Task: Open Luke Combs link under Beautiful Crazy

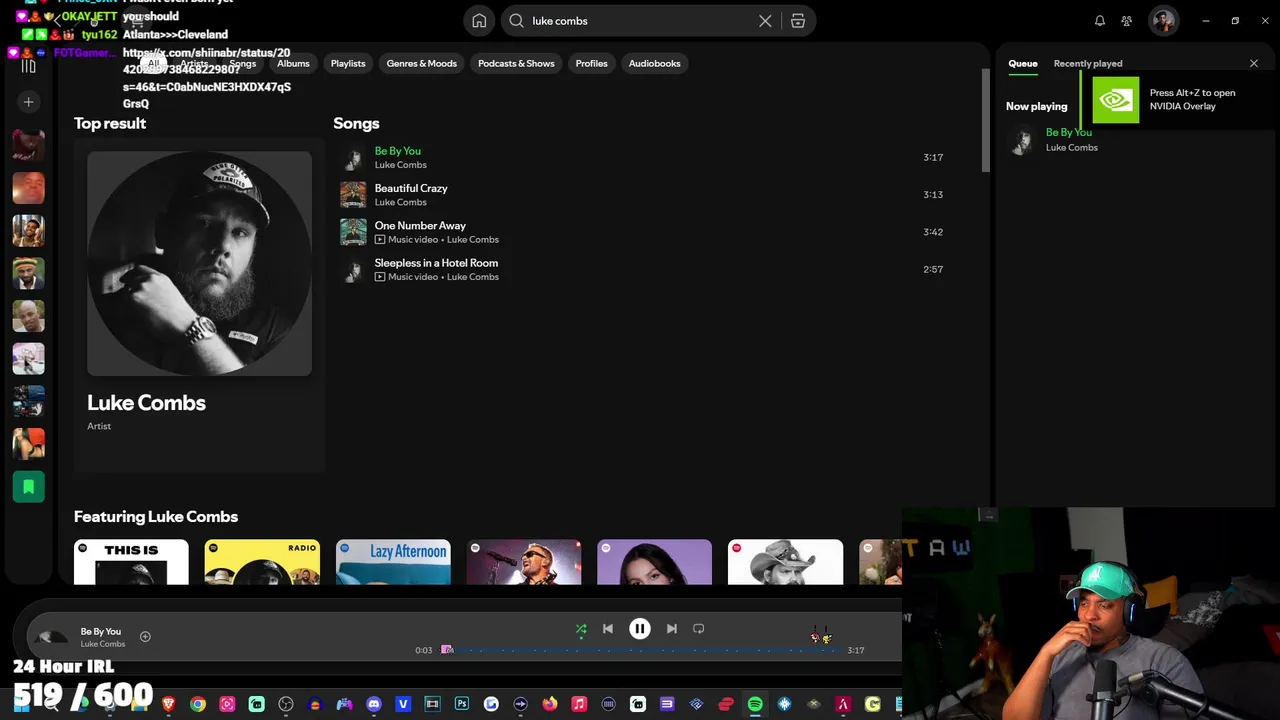Action: click(400, 202)
